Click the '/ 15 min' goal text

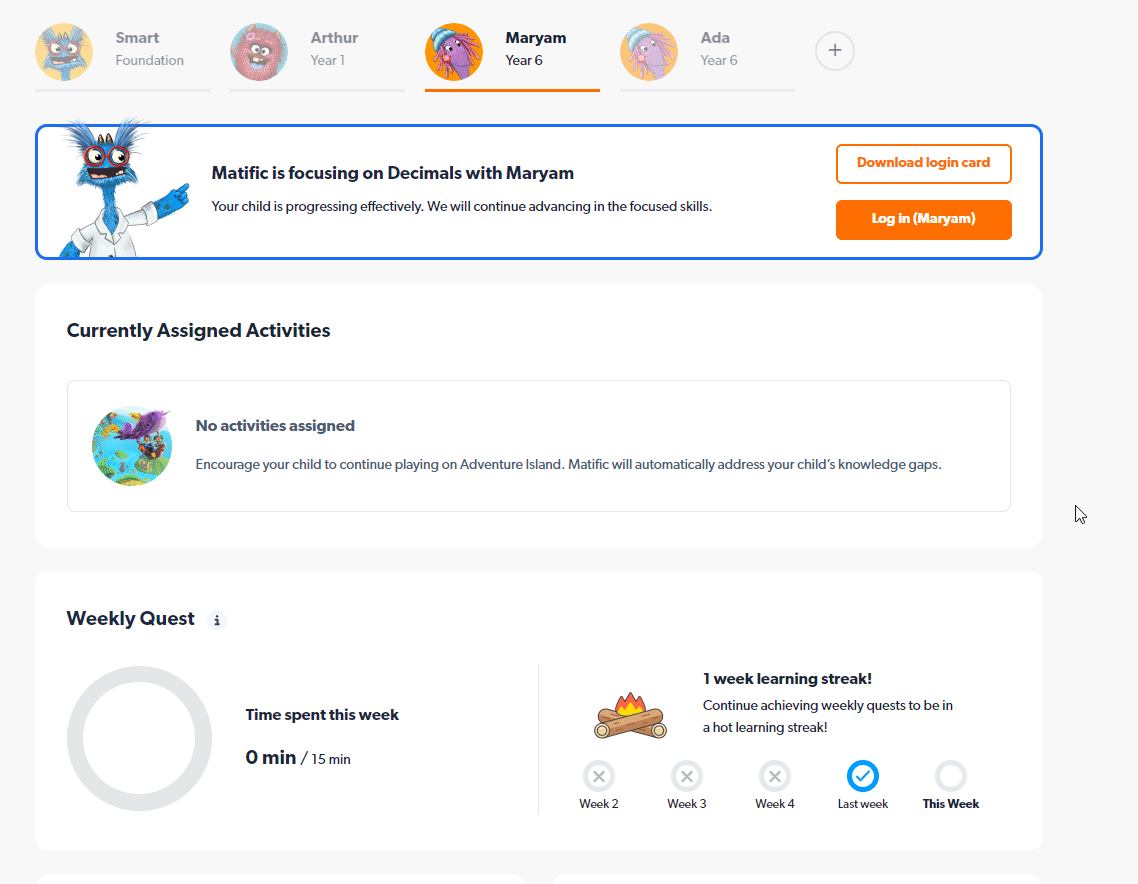coord(326,759)
